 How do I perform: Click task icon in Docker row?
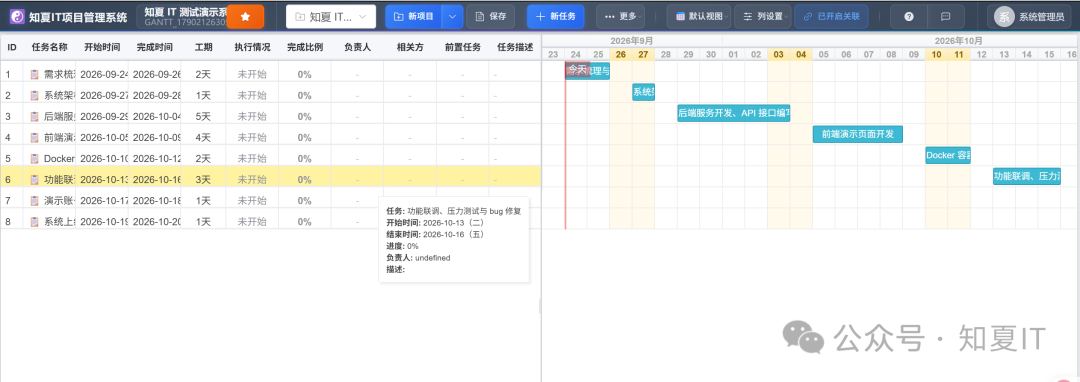tap(34, 158)
